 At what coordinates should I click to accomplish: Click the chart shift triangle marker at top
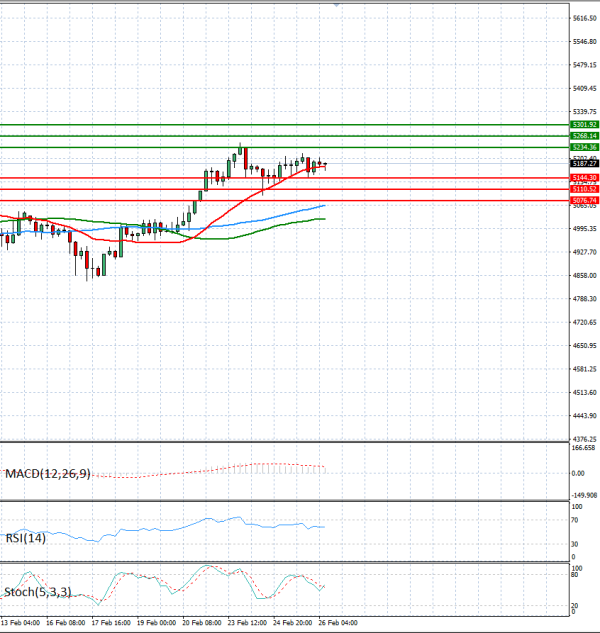[337, 4]
